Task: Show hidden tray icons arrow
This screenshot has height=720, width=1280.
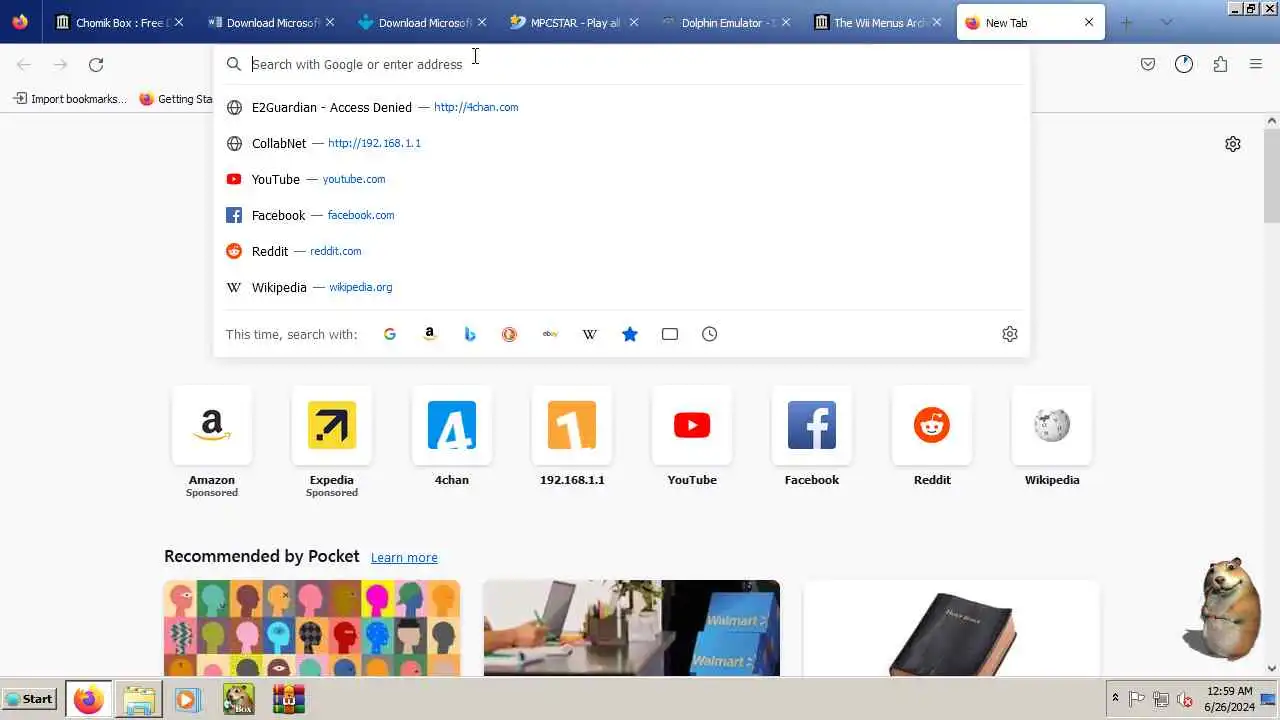Action: (x=1115, y=698)
